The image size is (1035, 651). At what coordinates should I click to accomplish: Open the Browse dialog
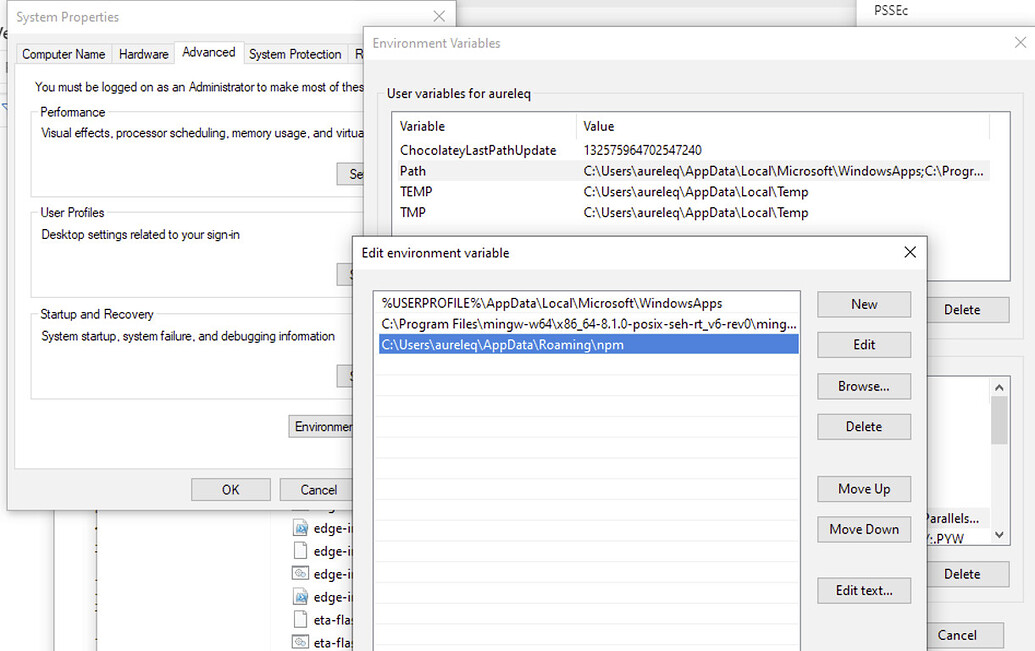pyautogui.click(x=863, y=386)
